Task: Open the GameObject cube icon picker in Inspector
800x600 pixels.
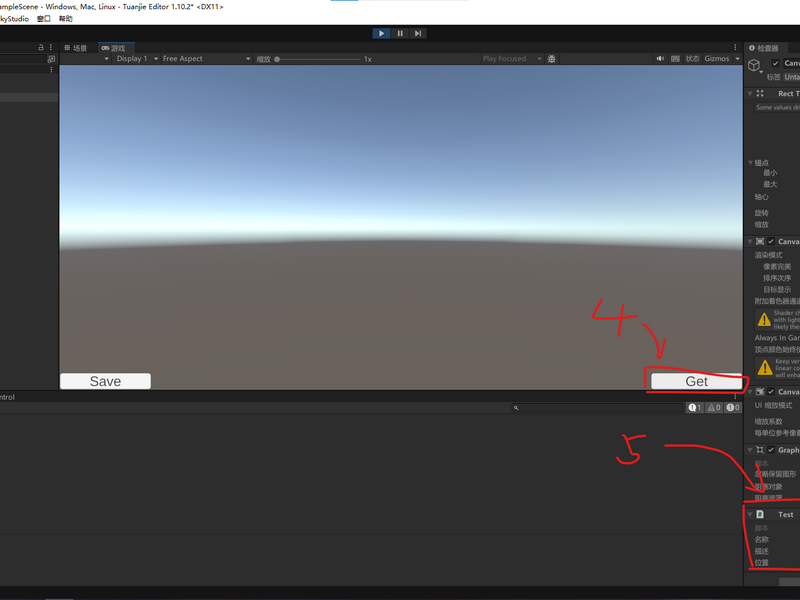Action: pyautogui.click(x=755, y=66)
